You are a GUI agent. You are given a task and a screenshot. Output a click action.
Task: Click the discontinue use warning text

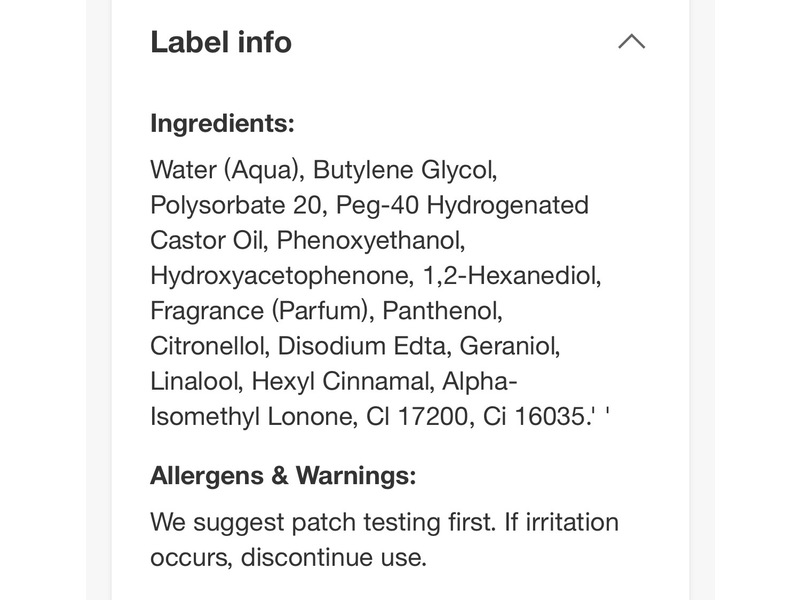(x=334, y=557)
